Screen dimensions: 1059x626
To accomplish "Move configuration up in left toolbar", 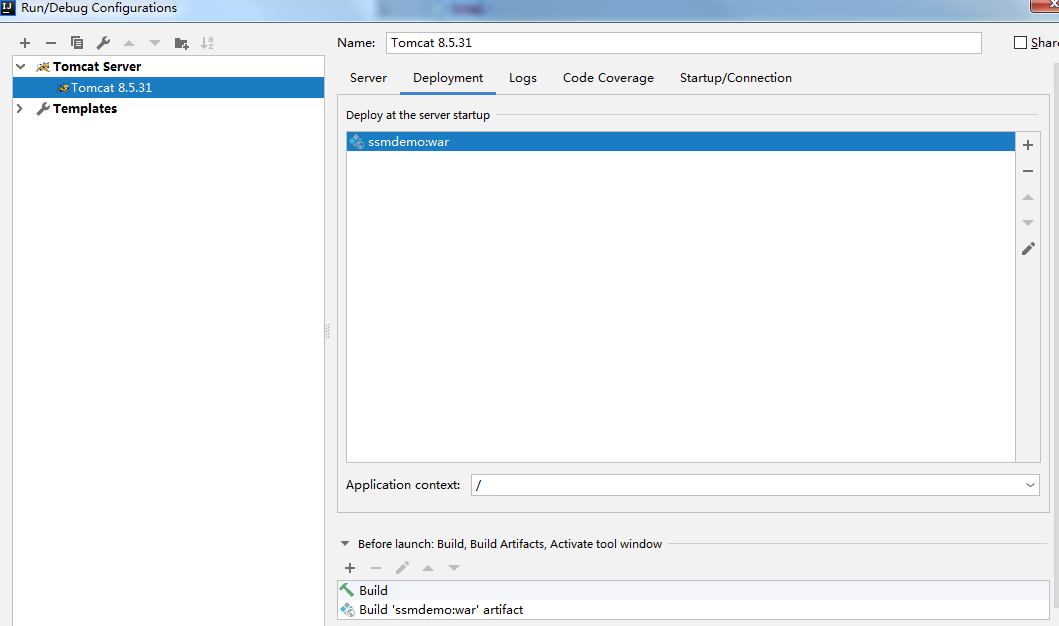I will (x=129, y=43).
